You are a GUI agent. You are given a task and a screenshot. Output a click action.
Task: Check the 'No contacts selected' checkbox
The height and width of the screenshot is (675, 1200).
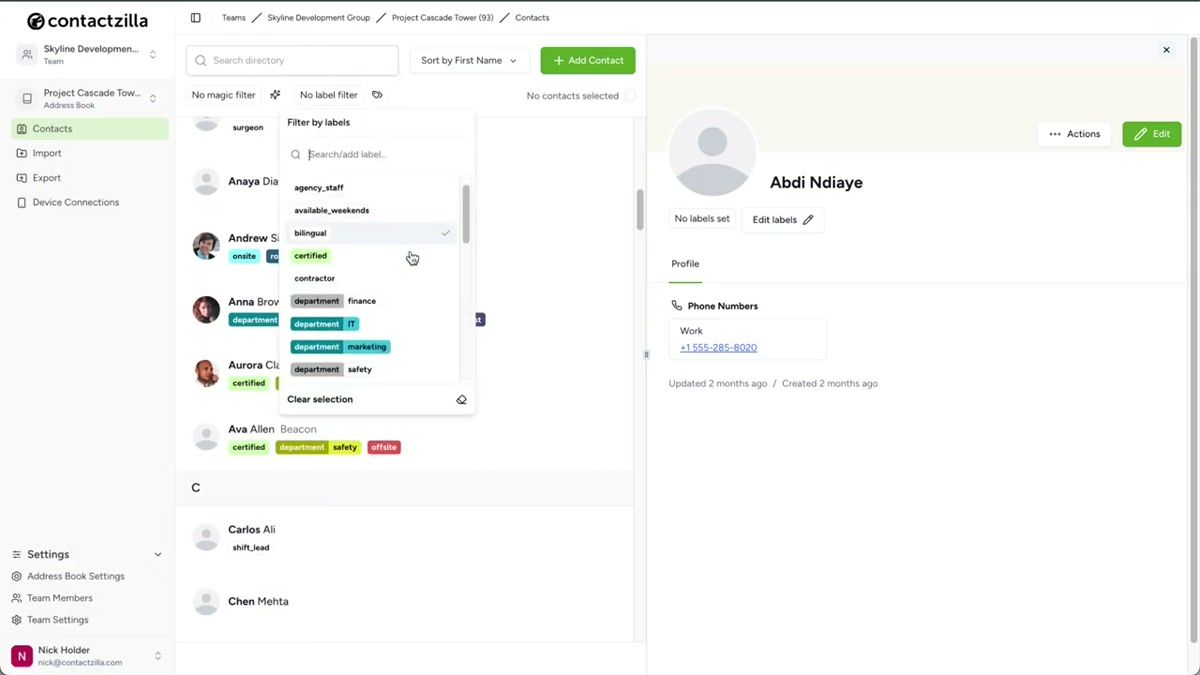coord(630,94)
